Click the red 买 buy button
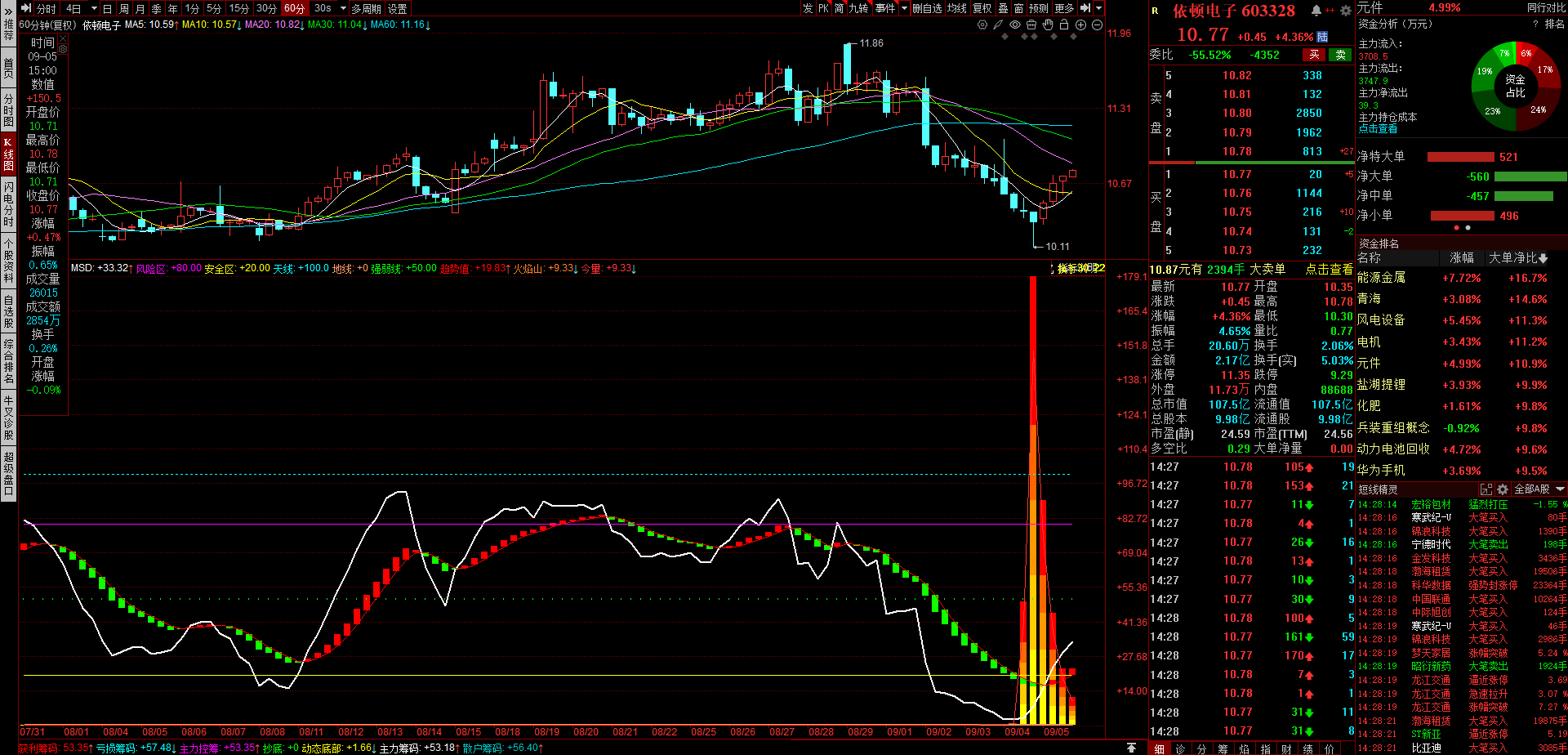Screen dimensions: 1568x755 1314,55
